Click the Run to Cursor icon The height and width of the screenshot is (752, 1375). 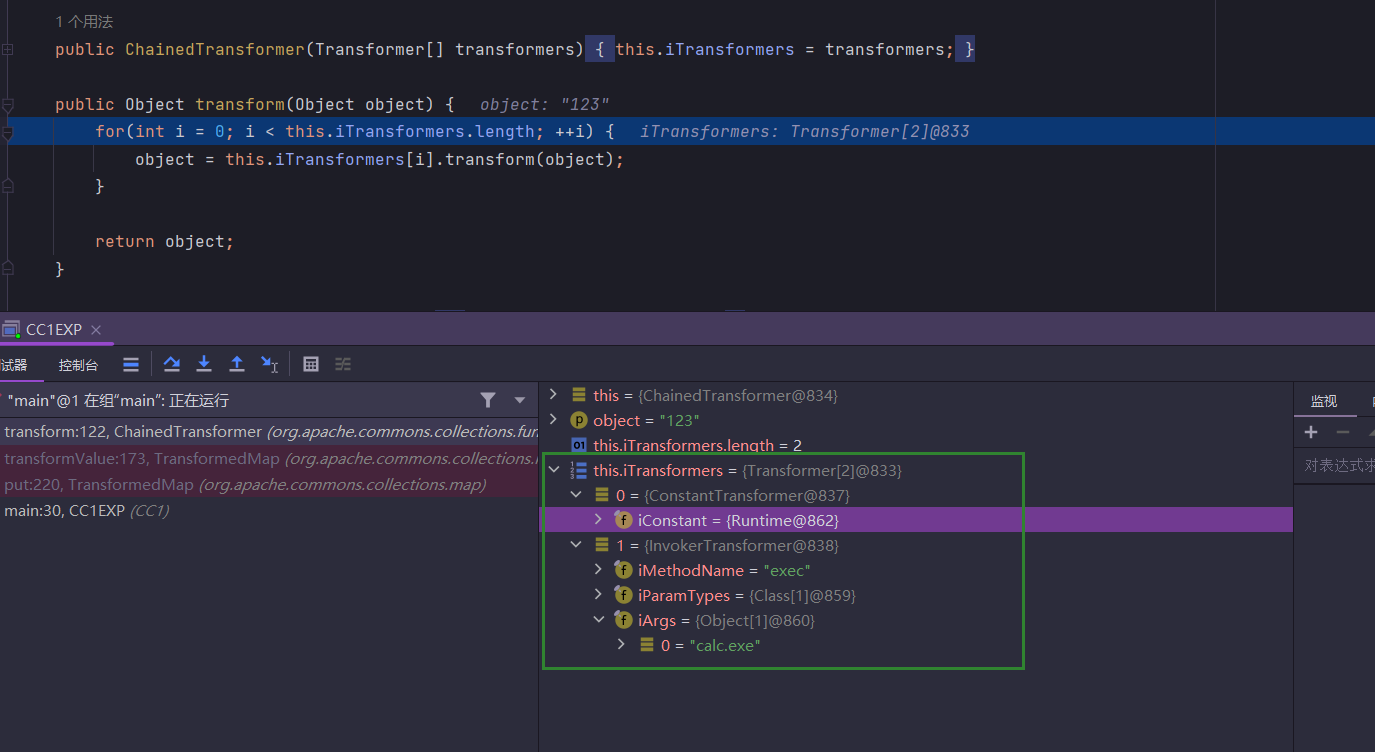pyautogui.click(x=270, y=364)
